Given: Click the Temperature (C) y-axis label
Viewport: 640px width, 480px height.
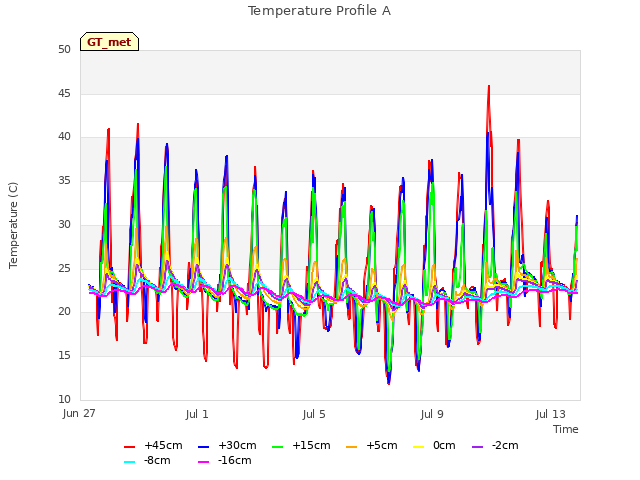Looking at the screenshot, I should pyautogui.click(x=13, y=225).
